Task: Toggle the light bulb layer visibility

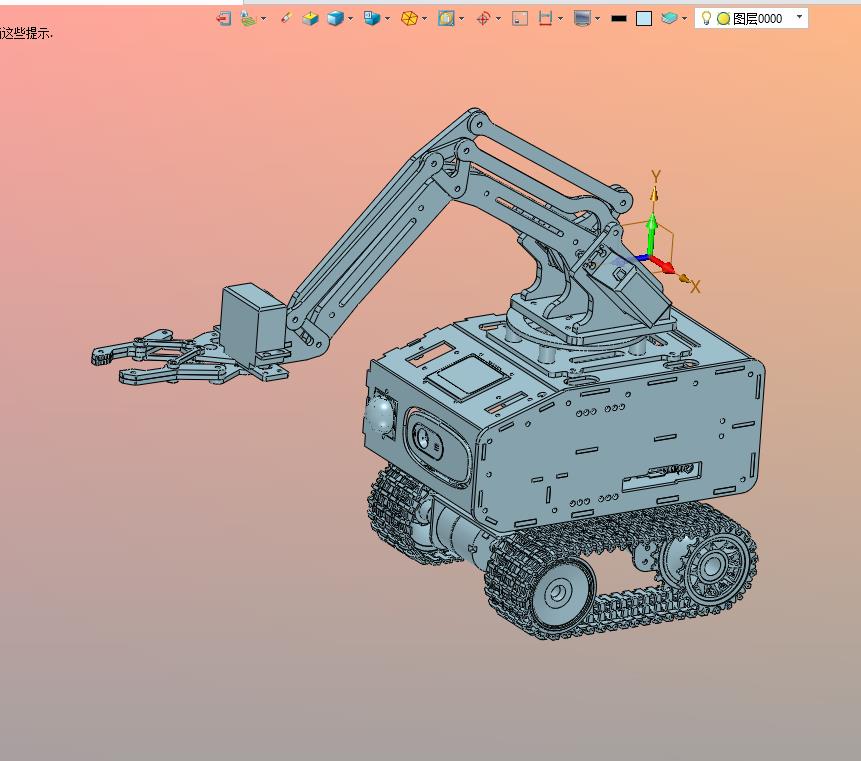Action: click(x=707, y=19)
